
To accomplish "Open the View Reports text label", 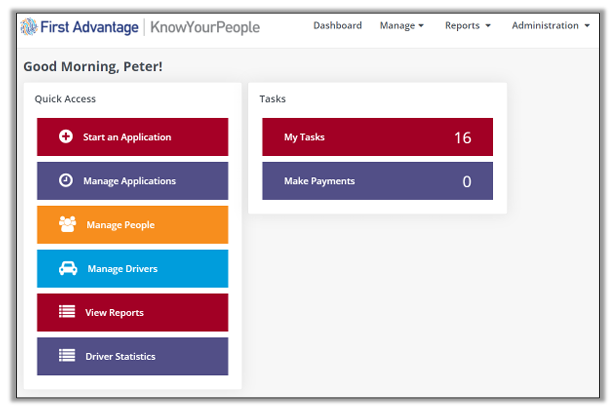I will click(x=114, y=313).
